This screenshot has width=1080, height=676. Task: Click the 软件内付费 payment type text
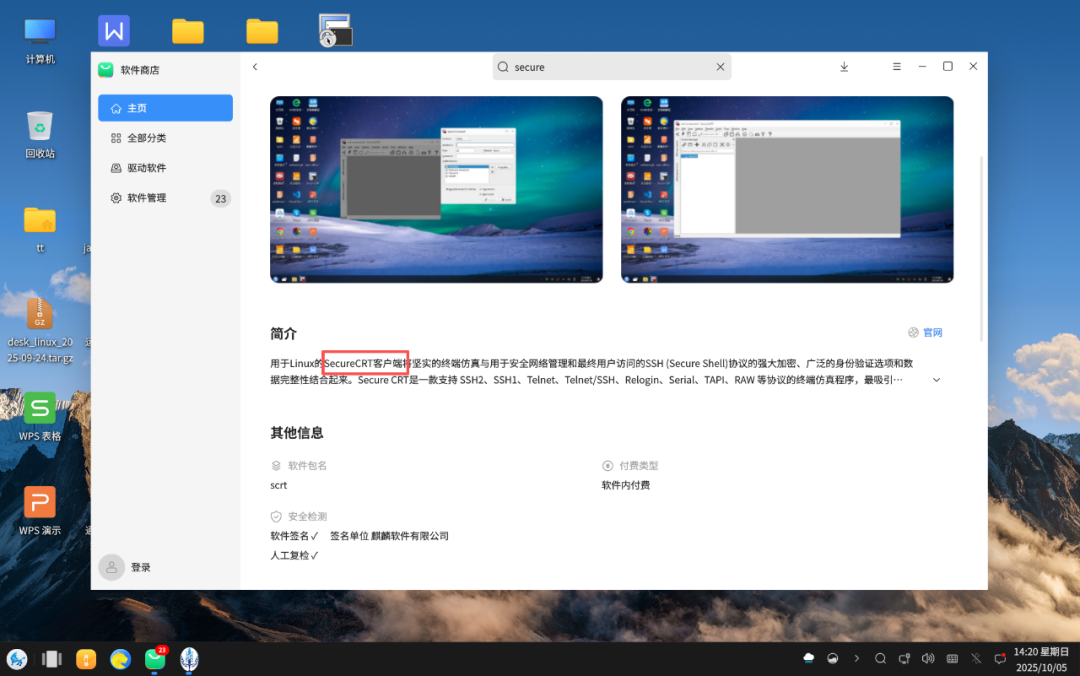(625, 485)
